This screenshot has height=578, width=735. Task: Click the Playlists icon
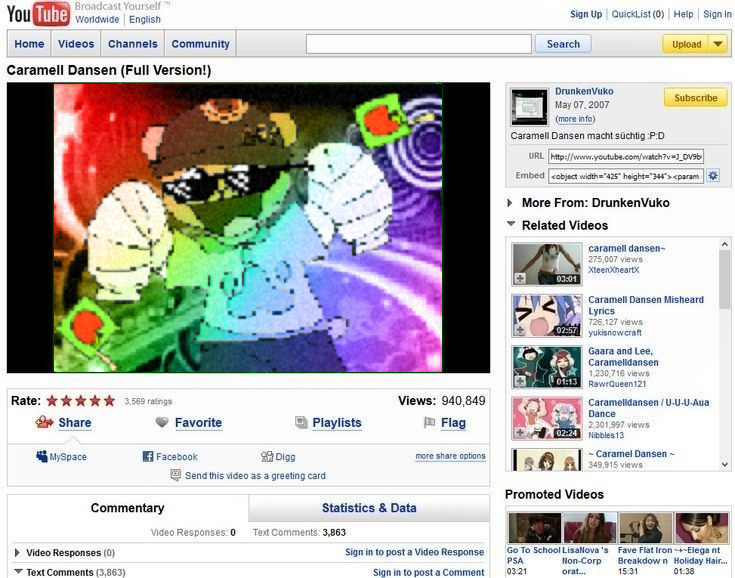(x=301, y=422)
